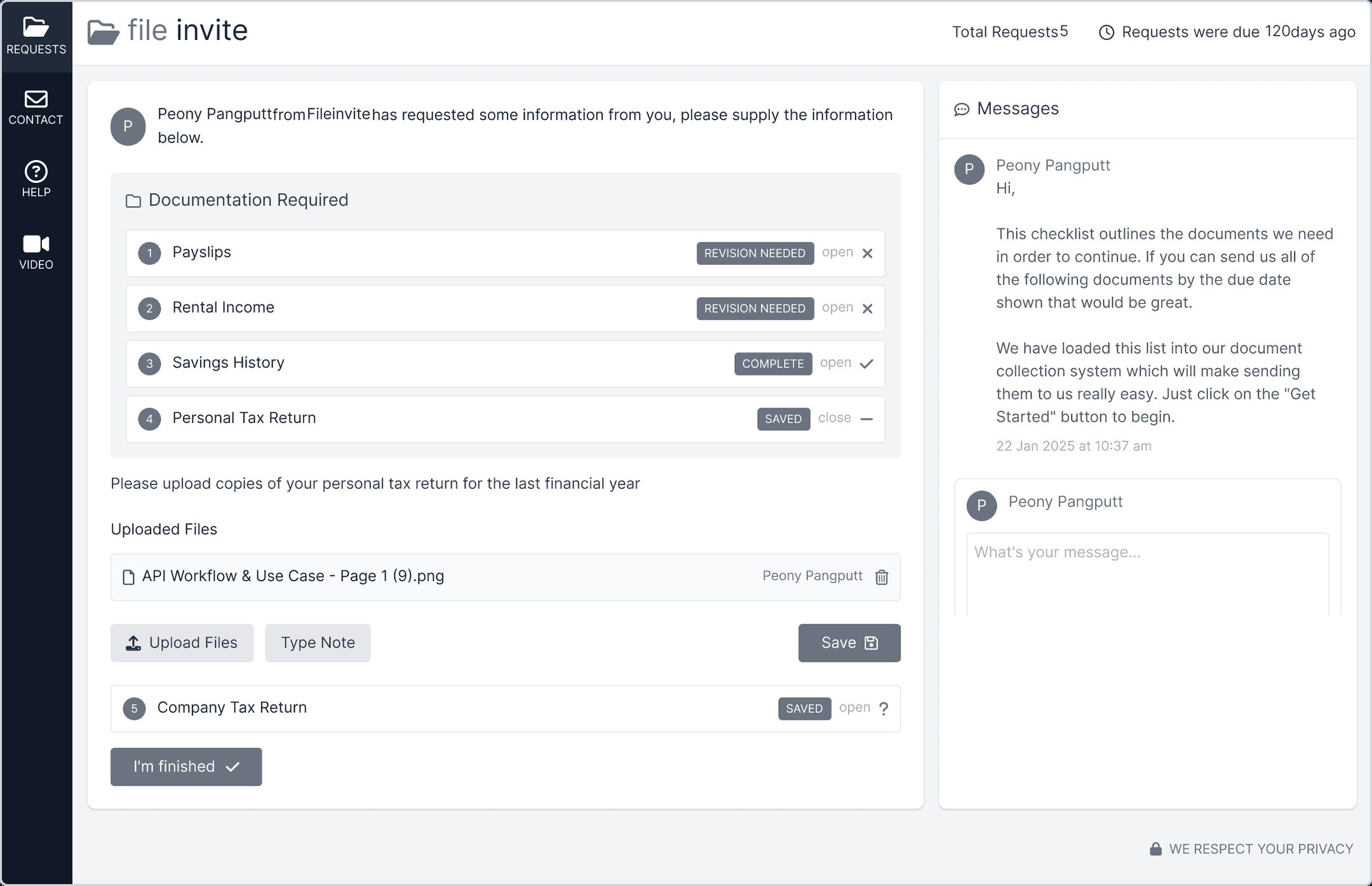Screen dimensions: 1372x886
Task: Click the COMPLETE badge on Savings History
Action: (773, 364)
